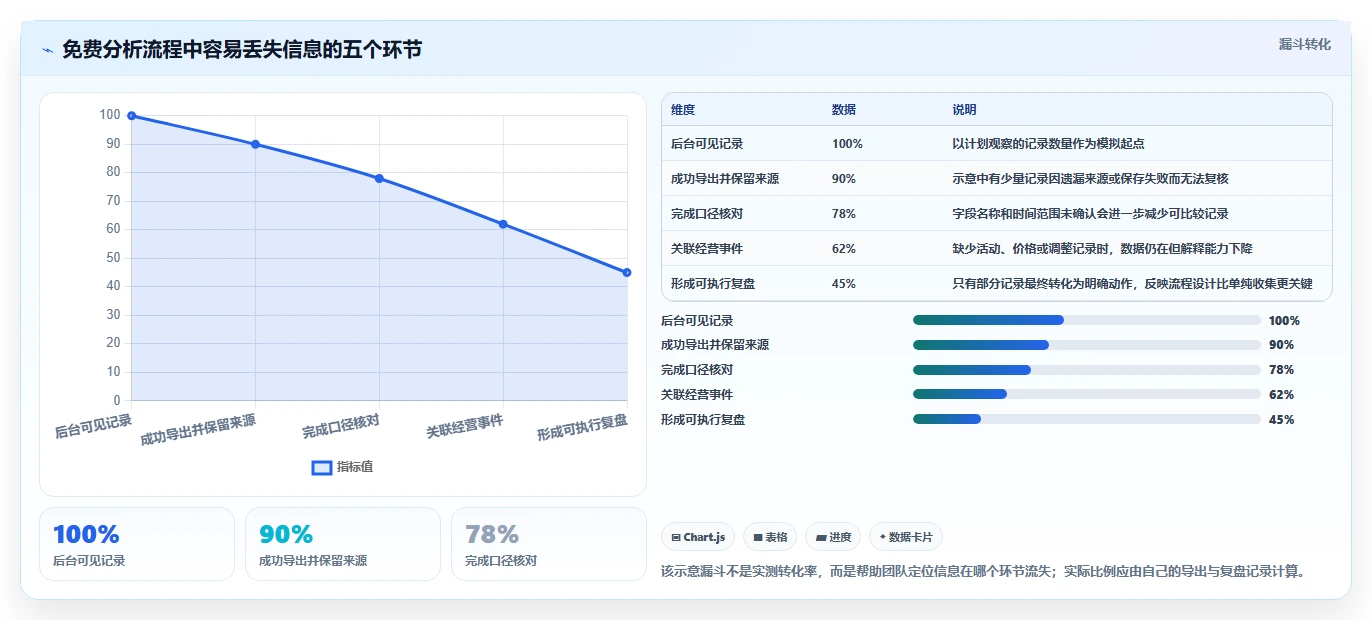The image size is (1372, 620).
Task: Toggle the 指标值 legend color box
Action: click(322, 467)
